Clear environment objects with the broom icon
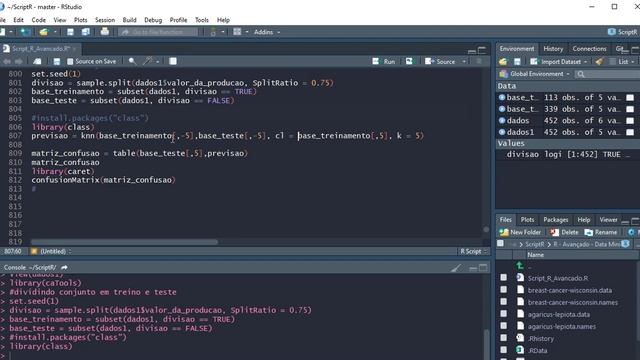Viewport: 640px width, 360px height. 599,62
